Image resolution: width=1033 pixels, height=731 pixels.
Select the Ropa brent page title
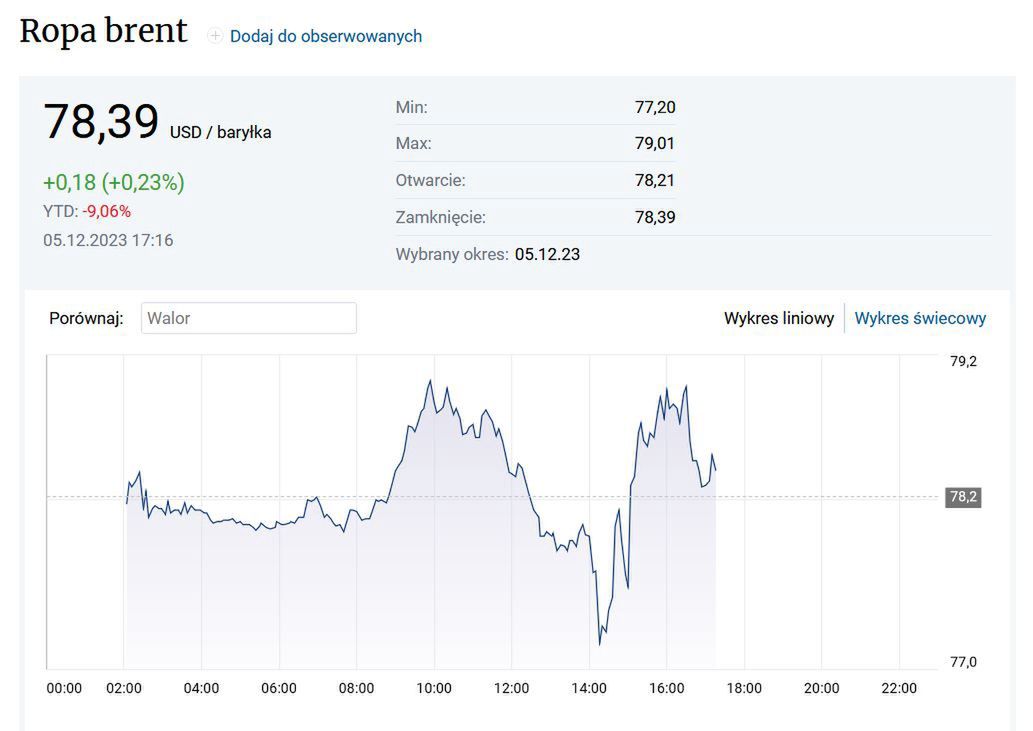(x=103, y=30)
